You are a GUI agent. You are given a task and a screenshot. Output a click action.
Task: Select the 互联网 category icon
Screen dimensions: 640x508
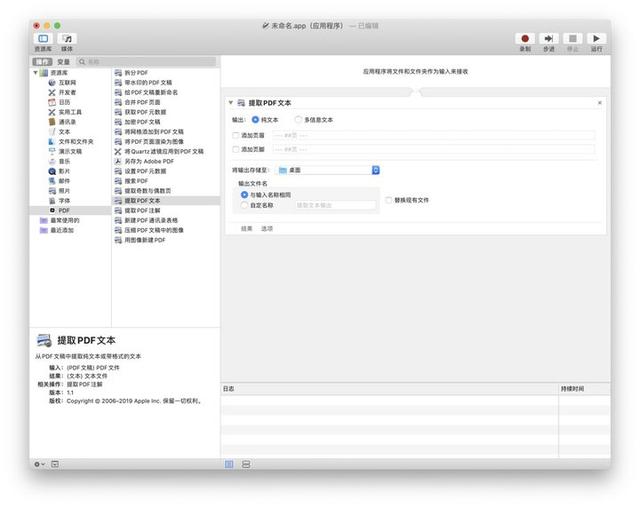pos(52,82)
